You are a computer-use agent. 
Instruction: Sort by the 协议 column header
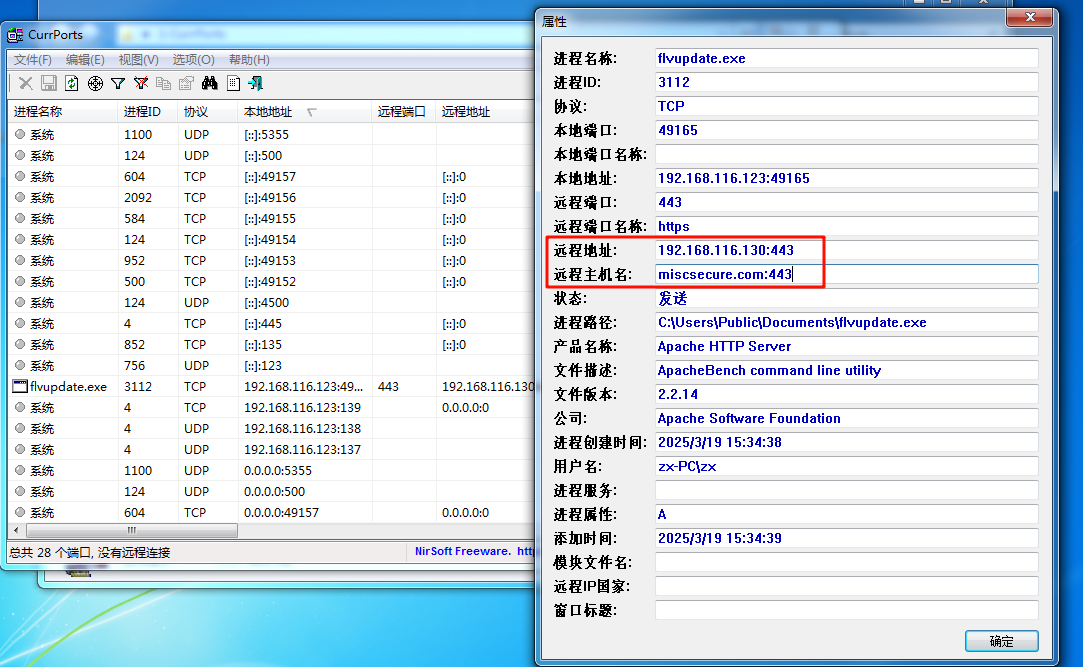point(196,112)
